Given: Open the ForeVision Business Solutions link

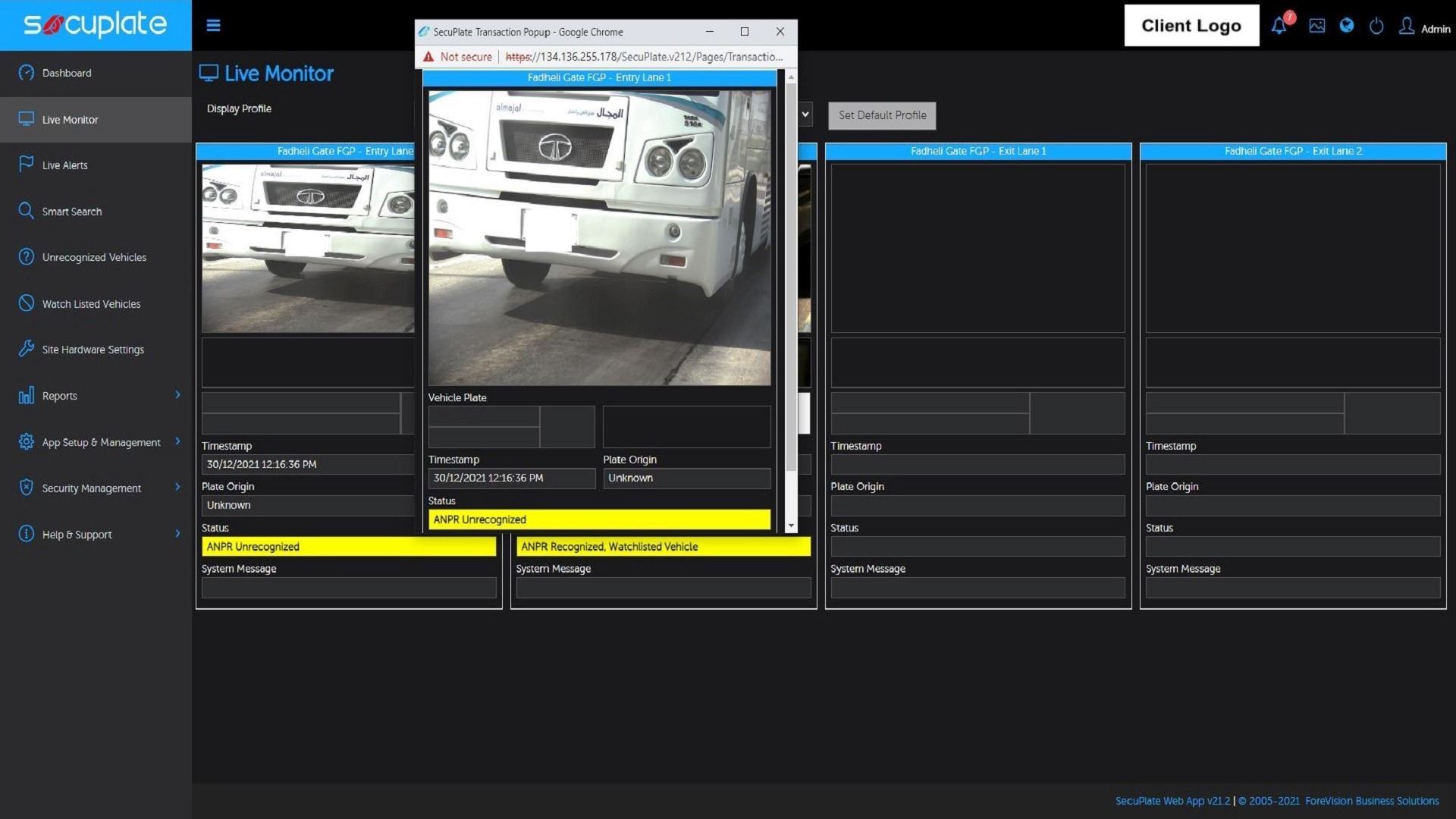Looking at the screenshot, I should [1372, 801].
